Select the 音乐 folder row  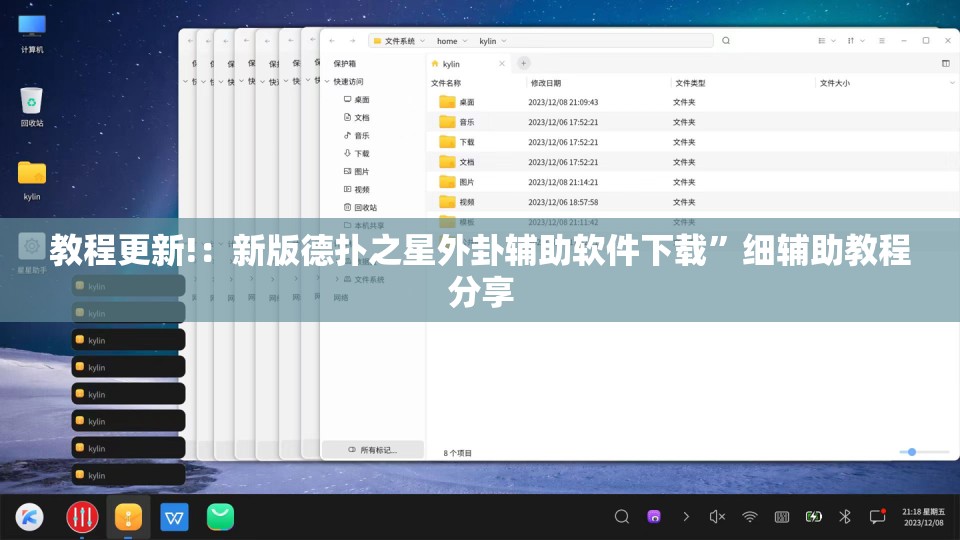tap(691, 122)
